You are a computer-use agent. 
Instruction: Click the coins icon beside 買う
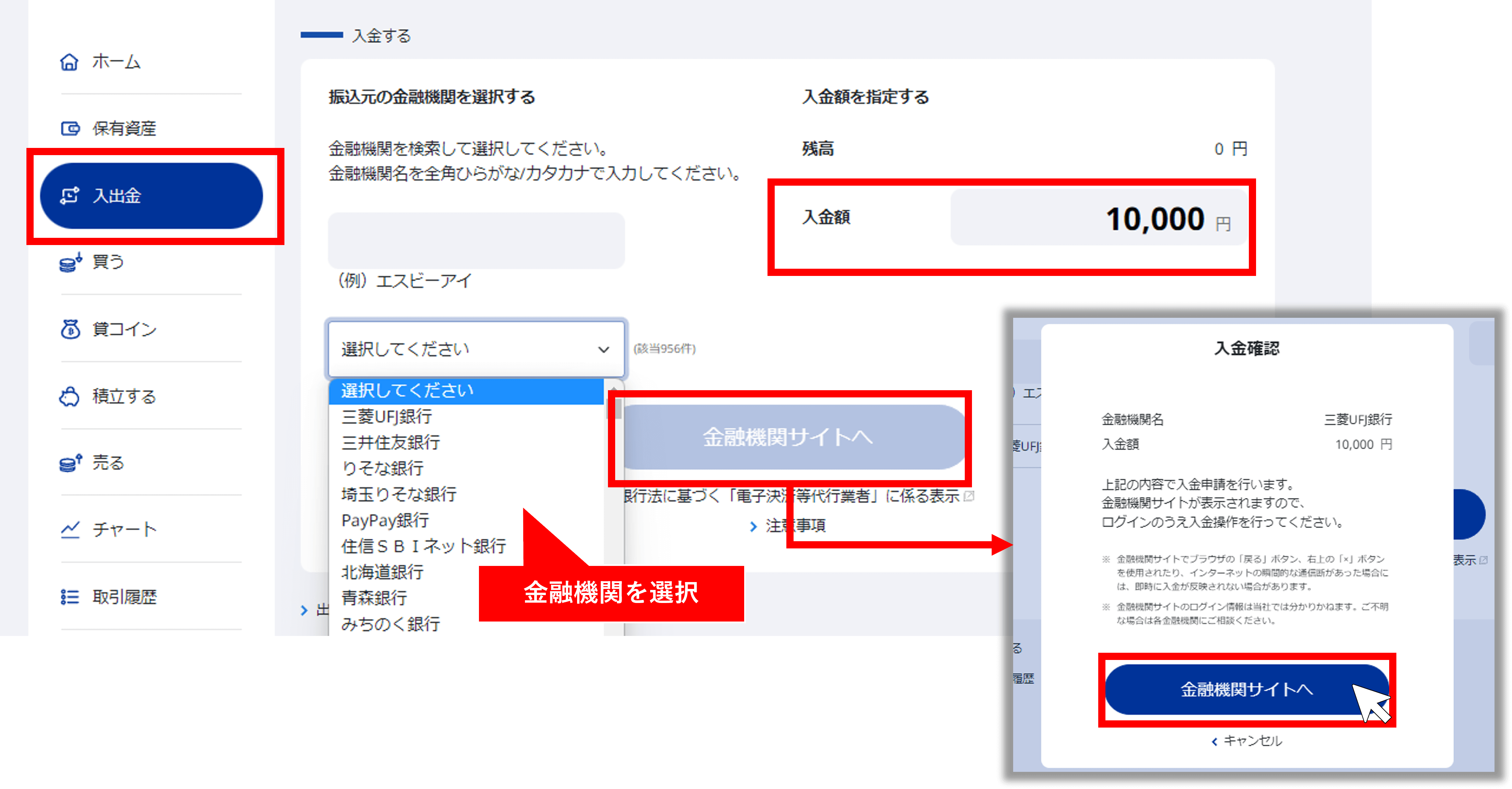70,263
